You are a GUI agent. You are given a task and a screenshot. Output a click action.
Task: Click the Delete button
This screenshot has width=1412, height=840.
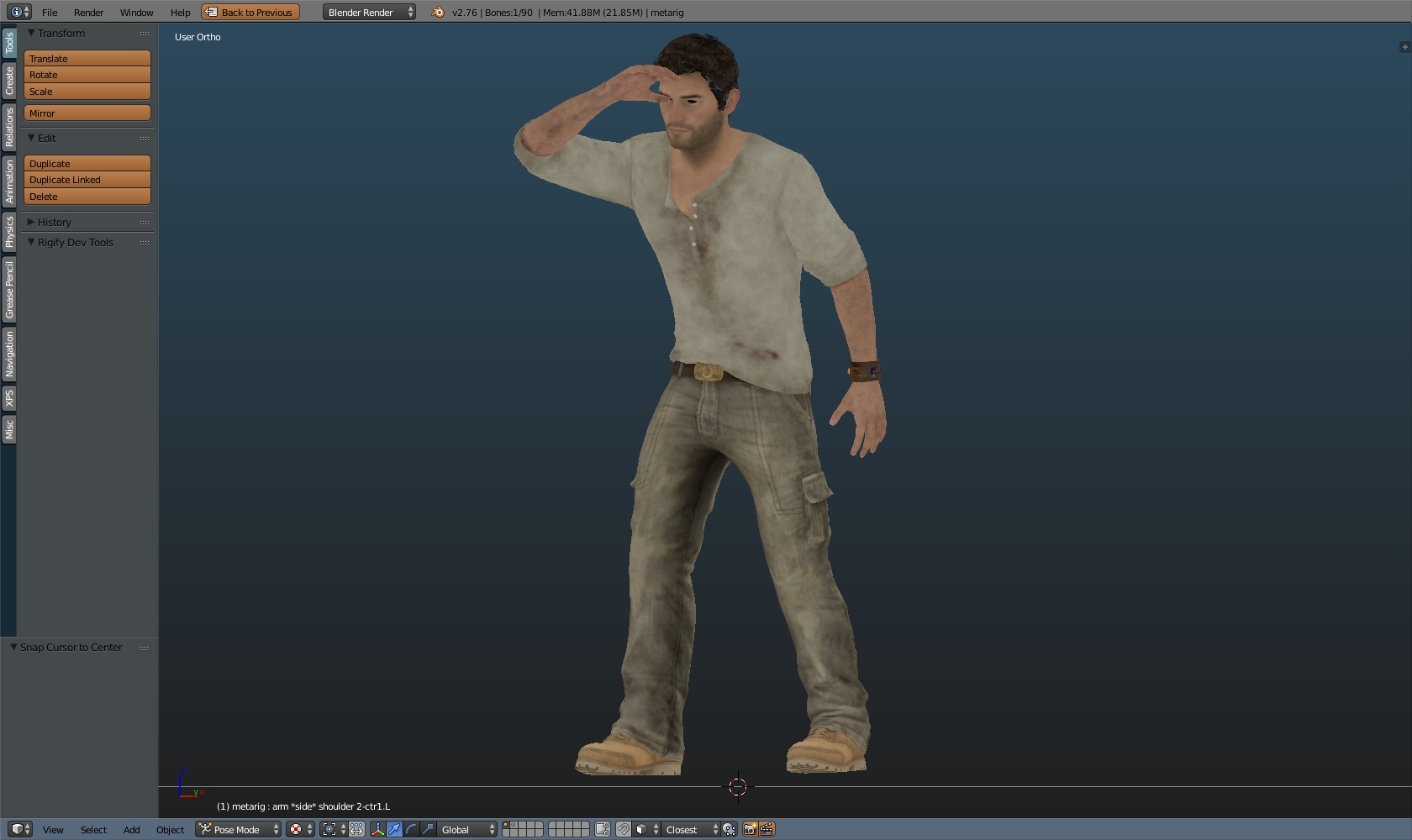point(87,196)
